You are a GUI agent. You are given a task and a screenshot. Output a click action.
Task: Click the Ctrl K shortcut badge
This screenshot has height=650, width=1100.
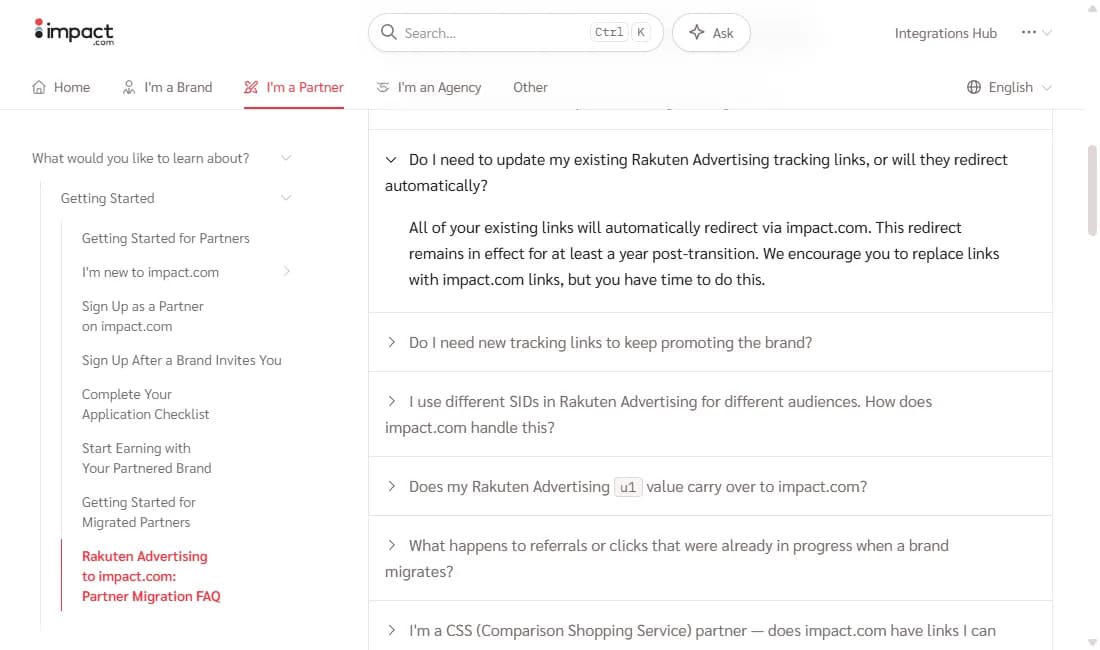pos(621,32)
